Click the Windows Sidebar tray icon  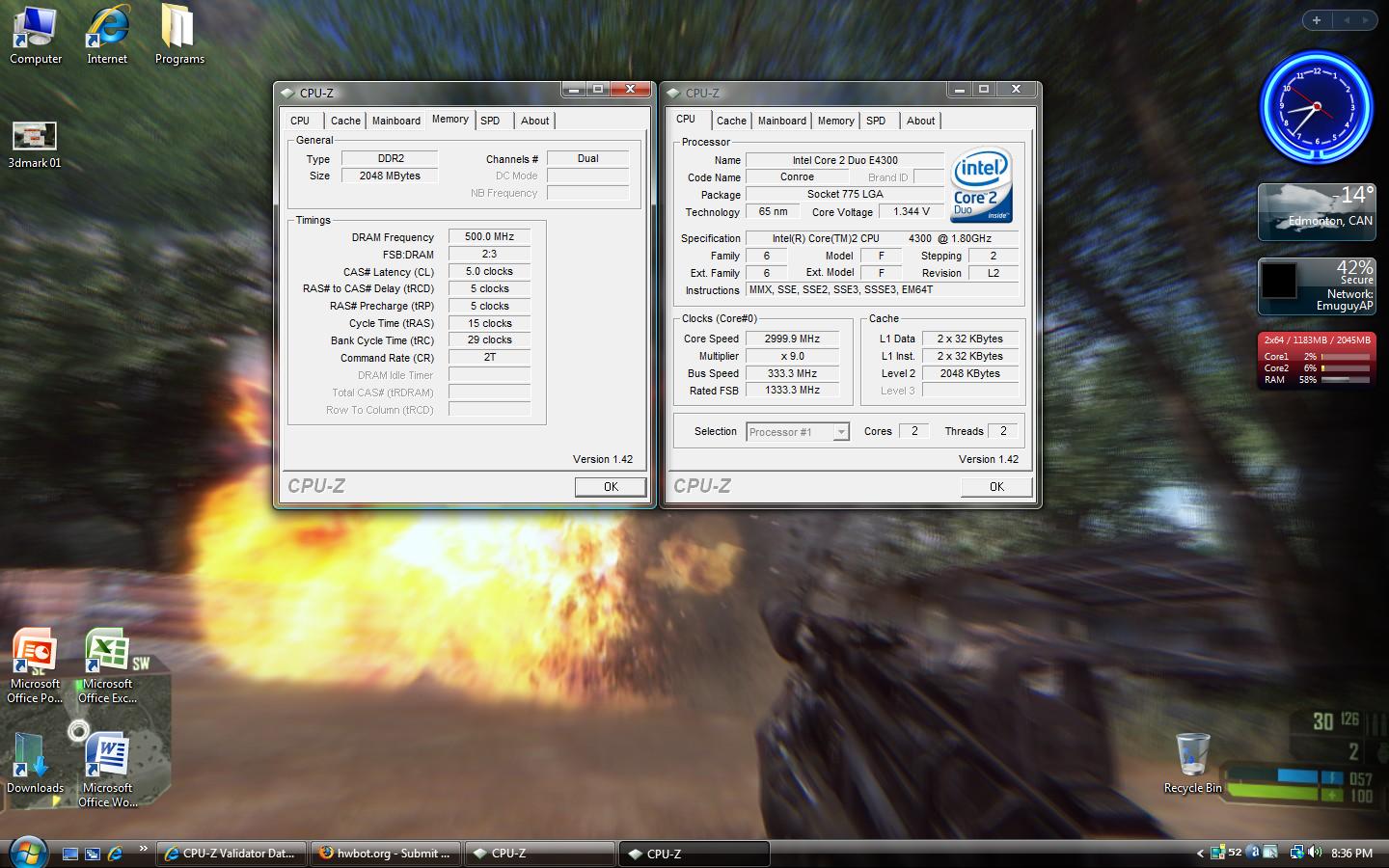coord(1218,853)
